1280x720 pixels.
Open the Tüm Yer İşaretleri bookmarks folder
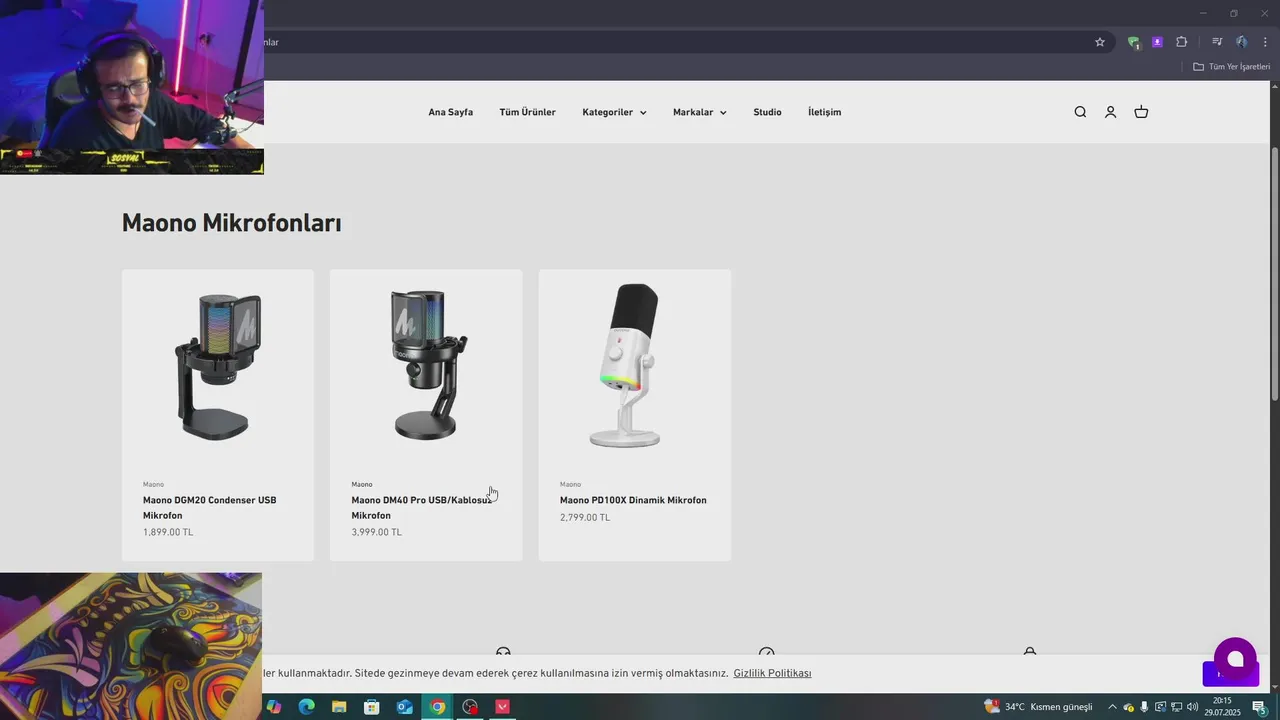tap(1231, 67)
